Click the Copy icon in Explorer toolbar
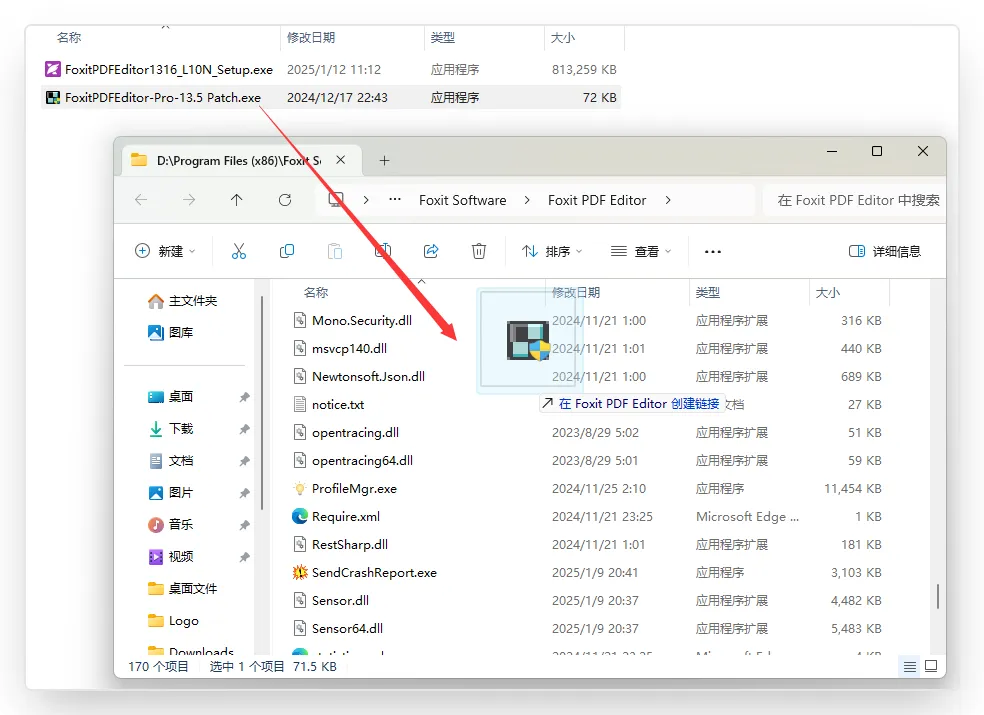984x715 pixels. (287, 251)
